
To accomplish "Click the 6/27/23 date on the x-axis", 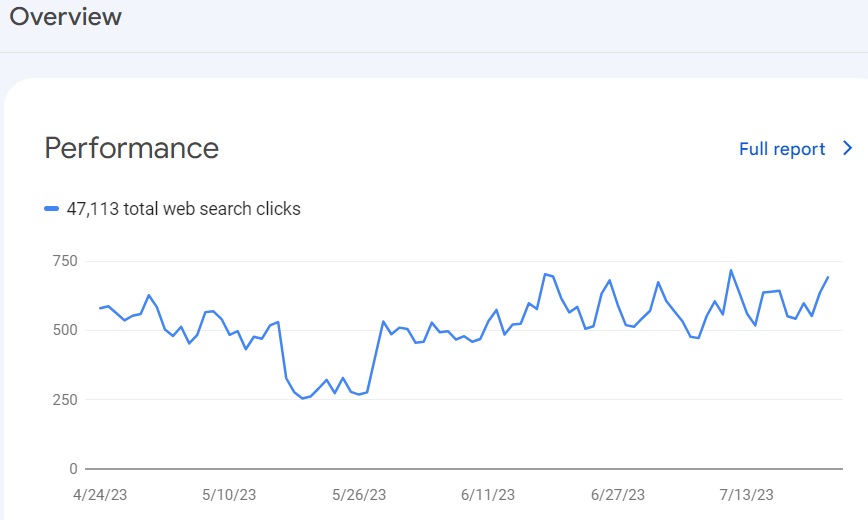I will click(x=618, y=495).
